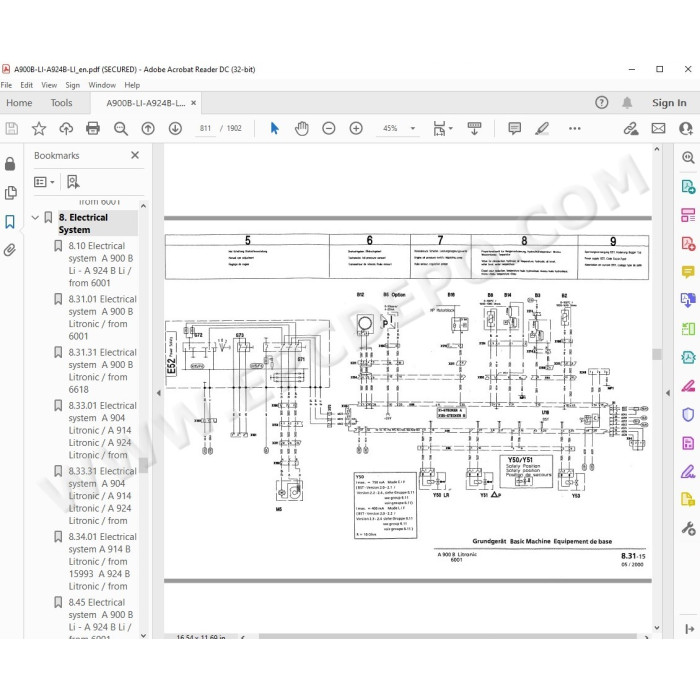Click the security lock panel icon
Viewport: 700px width, 700px height.
click(10, 164)
